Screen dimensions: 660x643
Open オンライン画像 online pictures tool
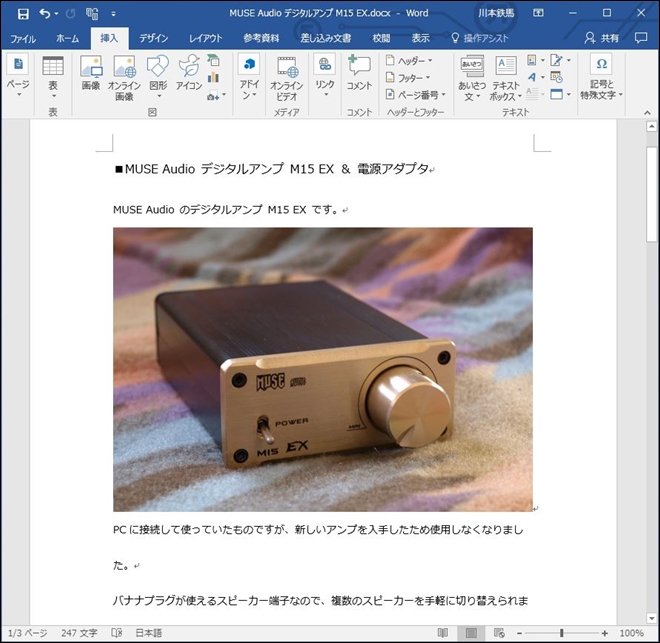tap(124, 77)
